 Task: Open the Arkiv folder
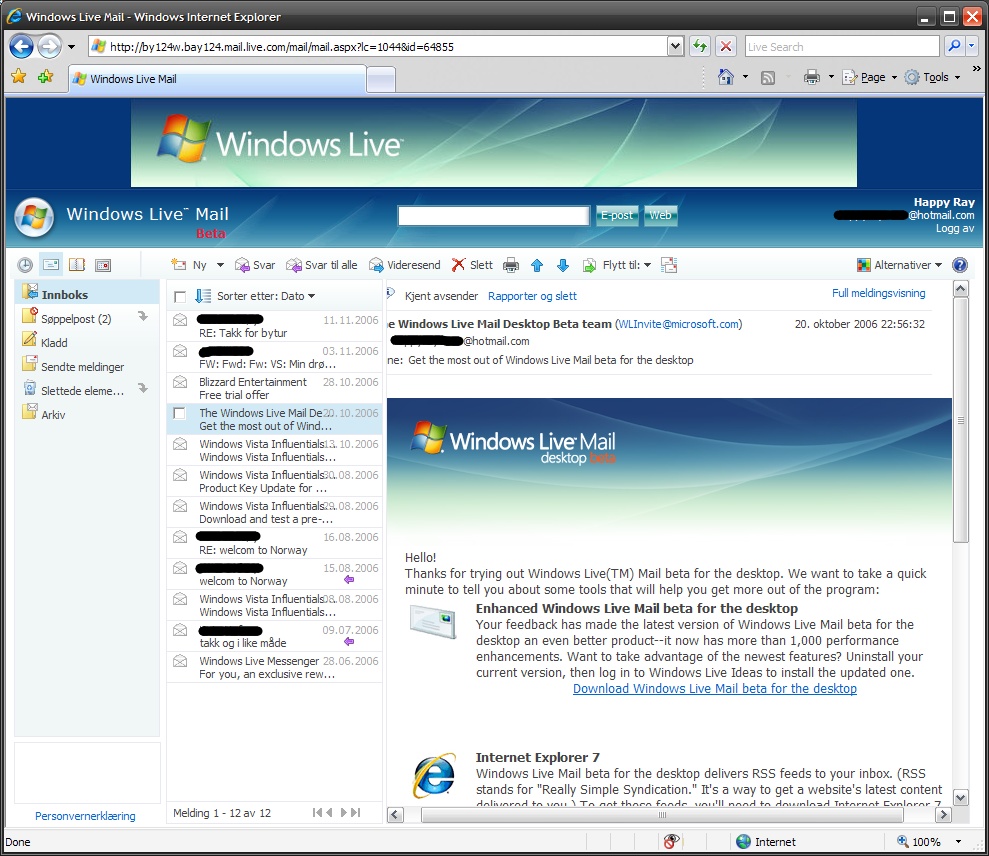pos(44,414)
